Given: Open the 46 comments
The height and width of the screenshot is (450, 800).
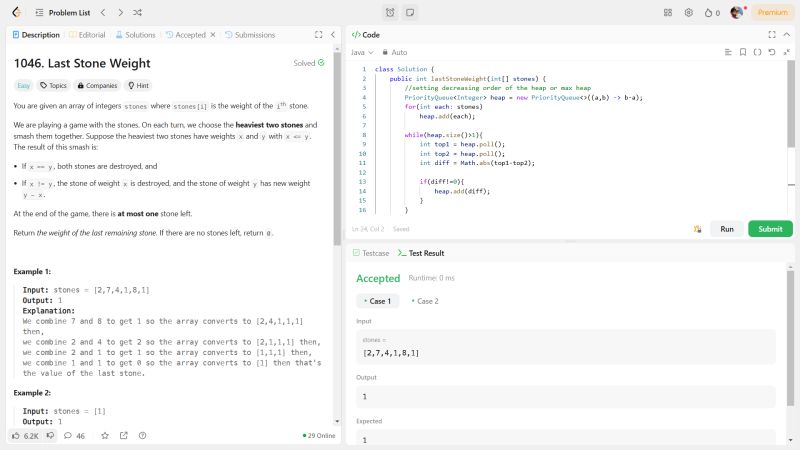Looking at the screenshot, I should click(x=74, y=436).
